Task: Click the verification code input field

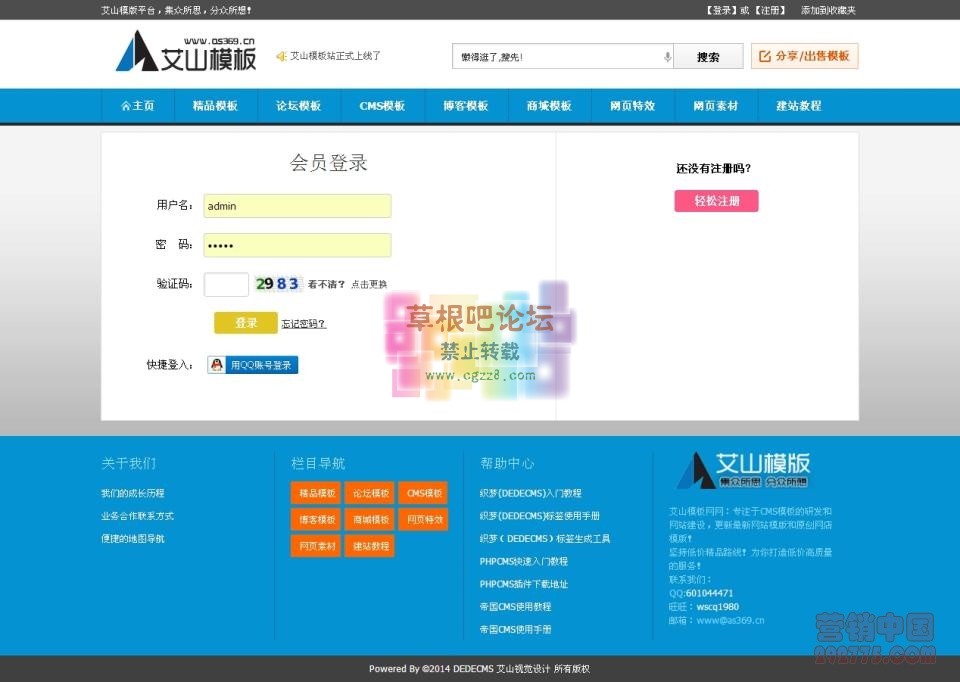Action: (x=226, y=283)
